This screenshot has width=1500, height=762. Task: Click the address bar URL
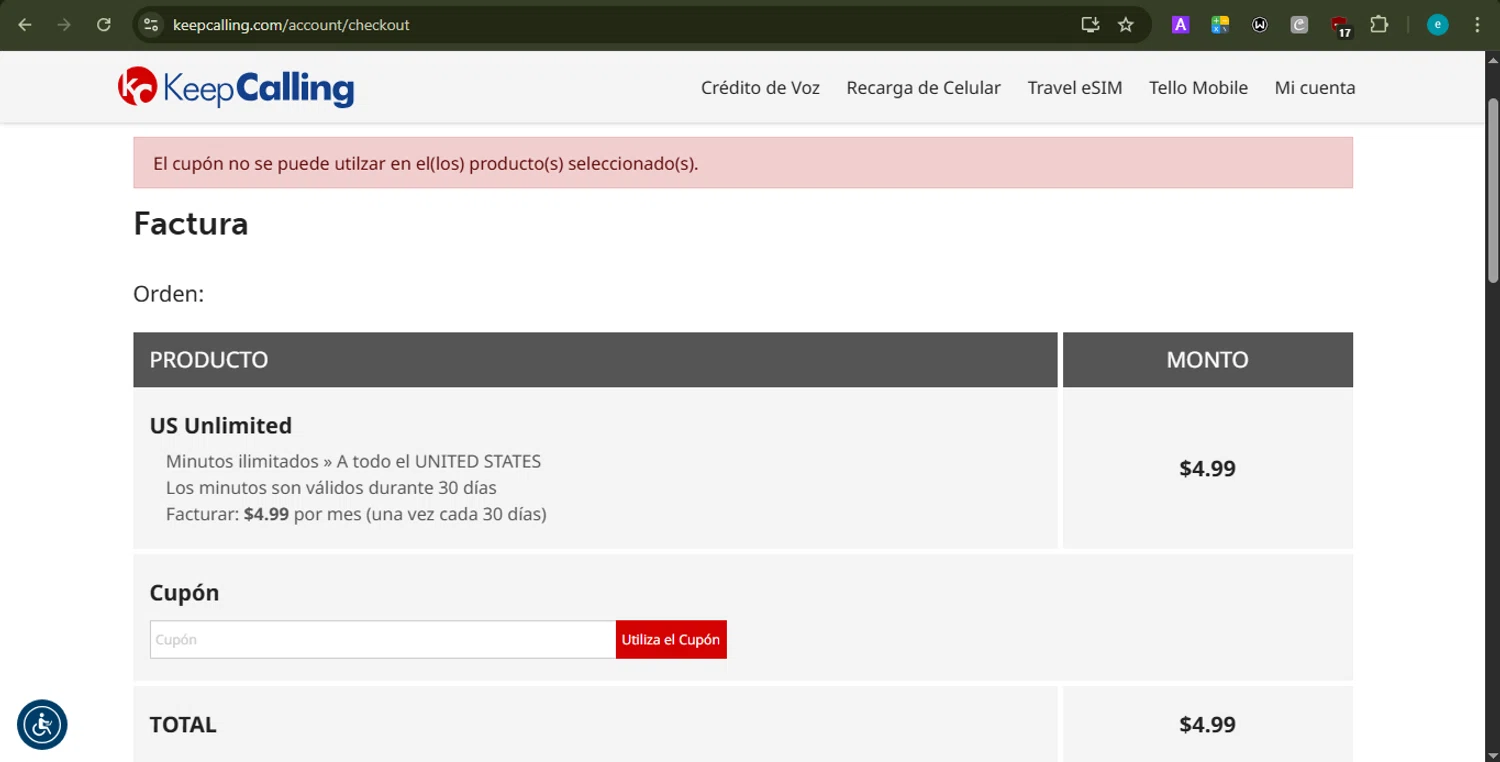[291, 25]
